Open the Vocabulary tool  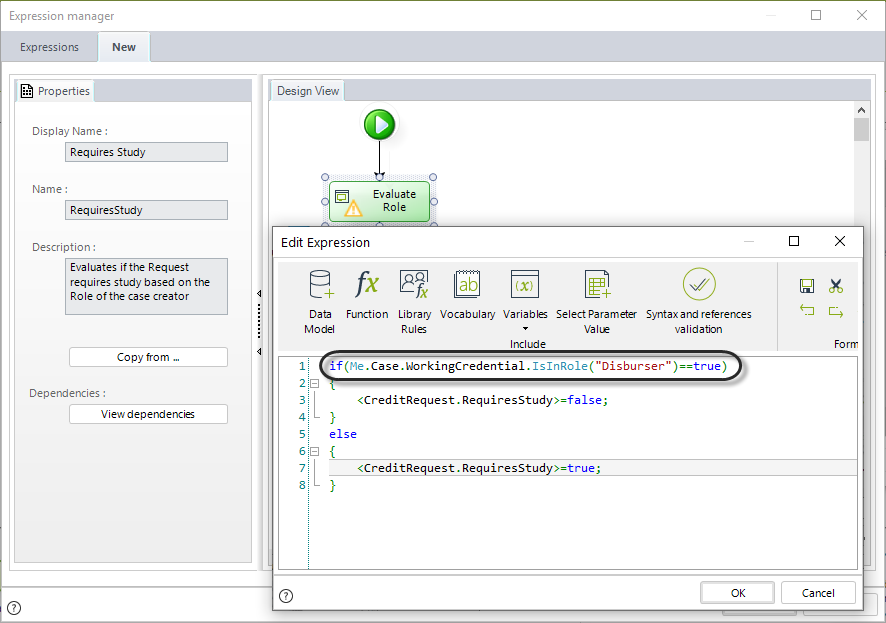(467, 295)
